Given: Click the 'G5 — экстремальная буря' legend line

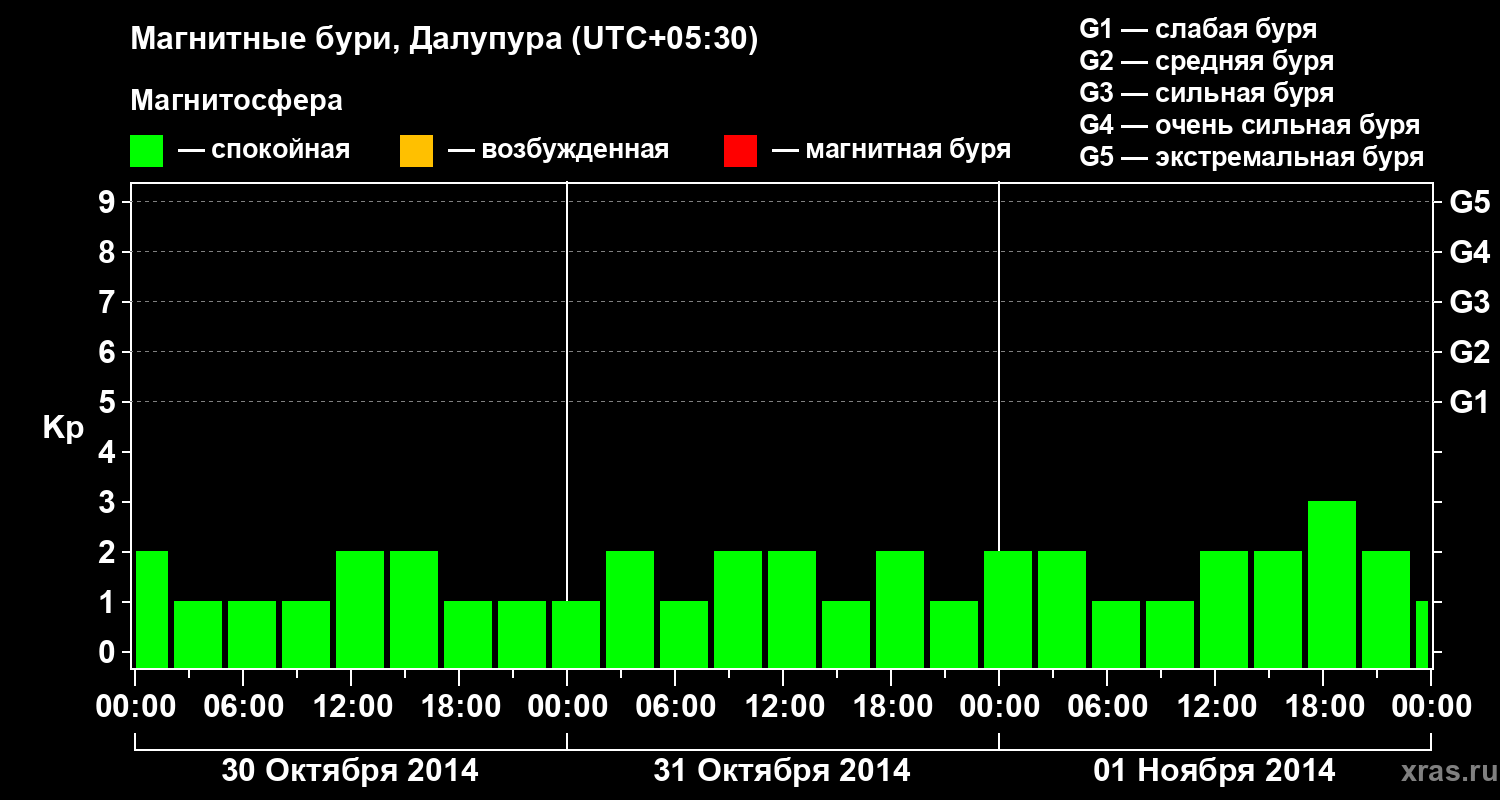Looking at the screenshot, I should [x=1251, y=157].
